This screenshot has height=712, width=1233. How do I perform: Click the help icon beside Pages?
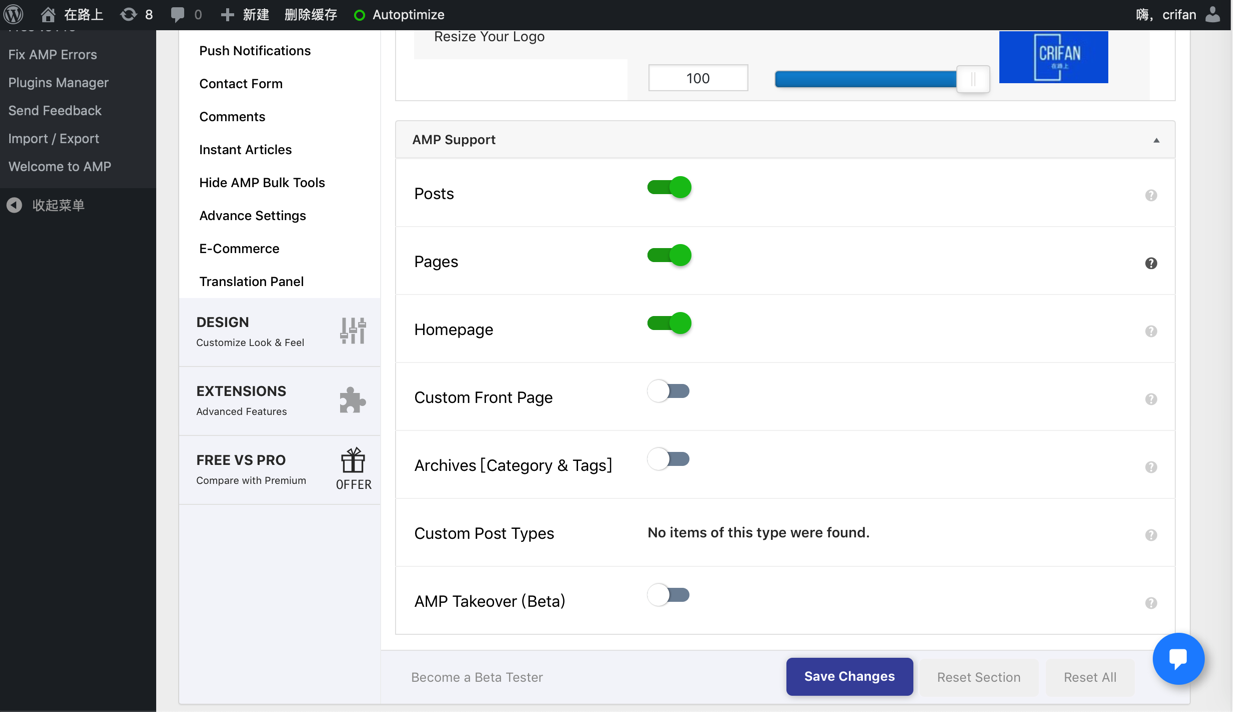1151,263
